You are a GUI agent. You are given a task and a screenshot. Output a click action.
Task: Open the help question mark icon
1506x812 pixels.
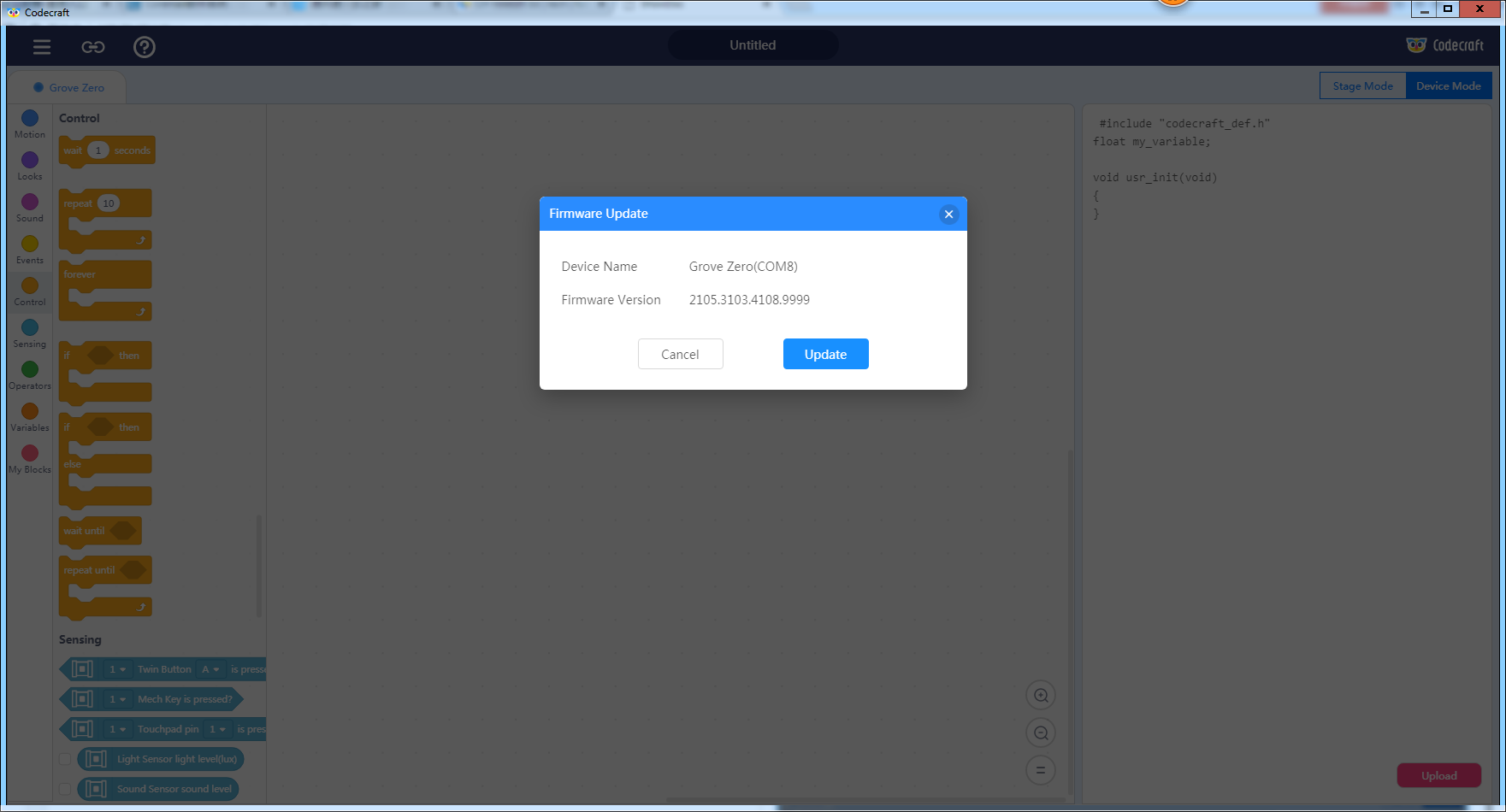coord(145,47)
